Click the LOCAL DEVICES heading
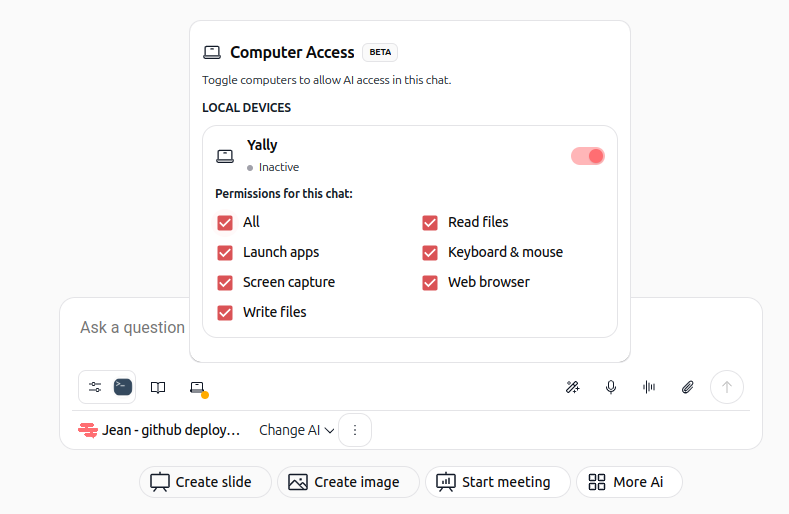Viewport: 789px width, 514px height. [x=247, y=108]
